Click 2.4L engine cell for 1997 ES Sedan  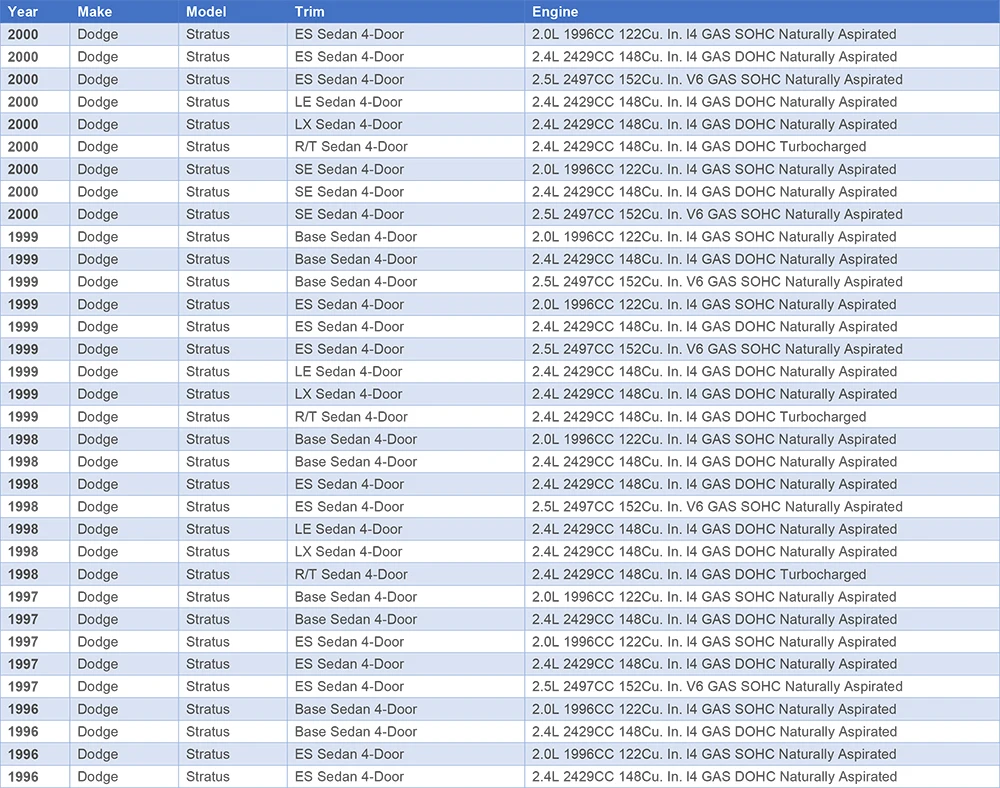click(x=762, y=664)
